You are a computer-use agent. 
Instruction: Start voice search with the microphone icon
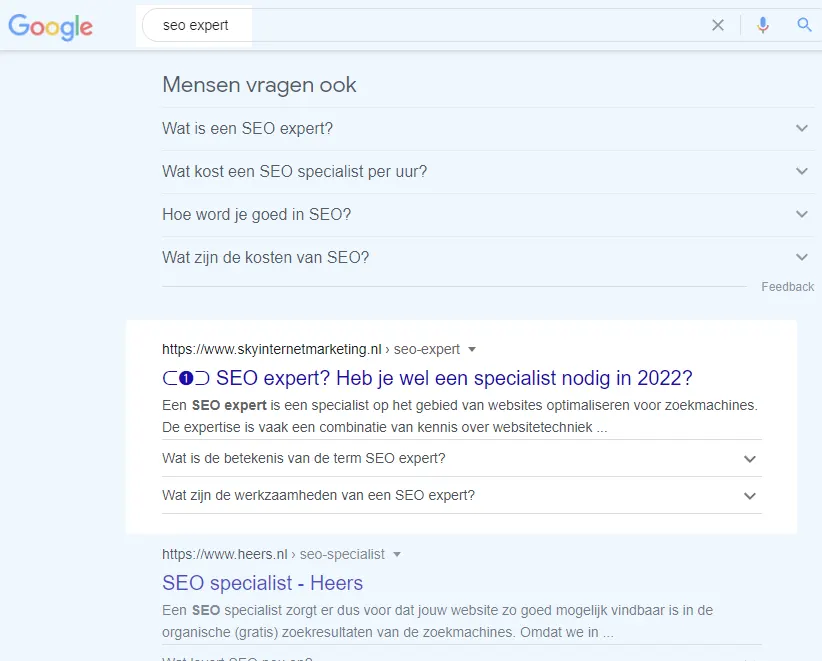(763, 25)
